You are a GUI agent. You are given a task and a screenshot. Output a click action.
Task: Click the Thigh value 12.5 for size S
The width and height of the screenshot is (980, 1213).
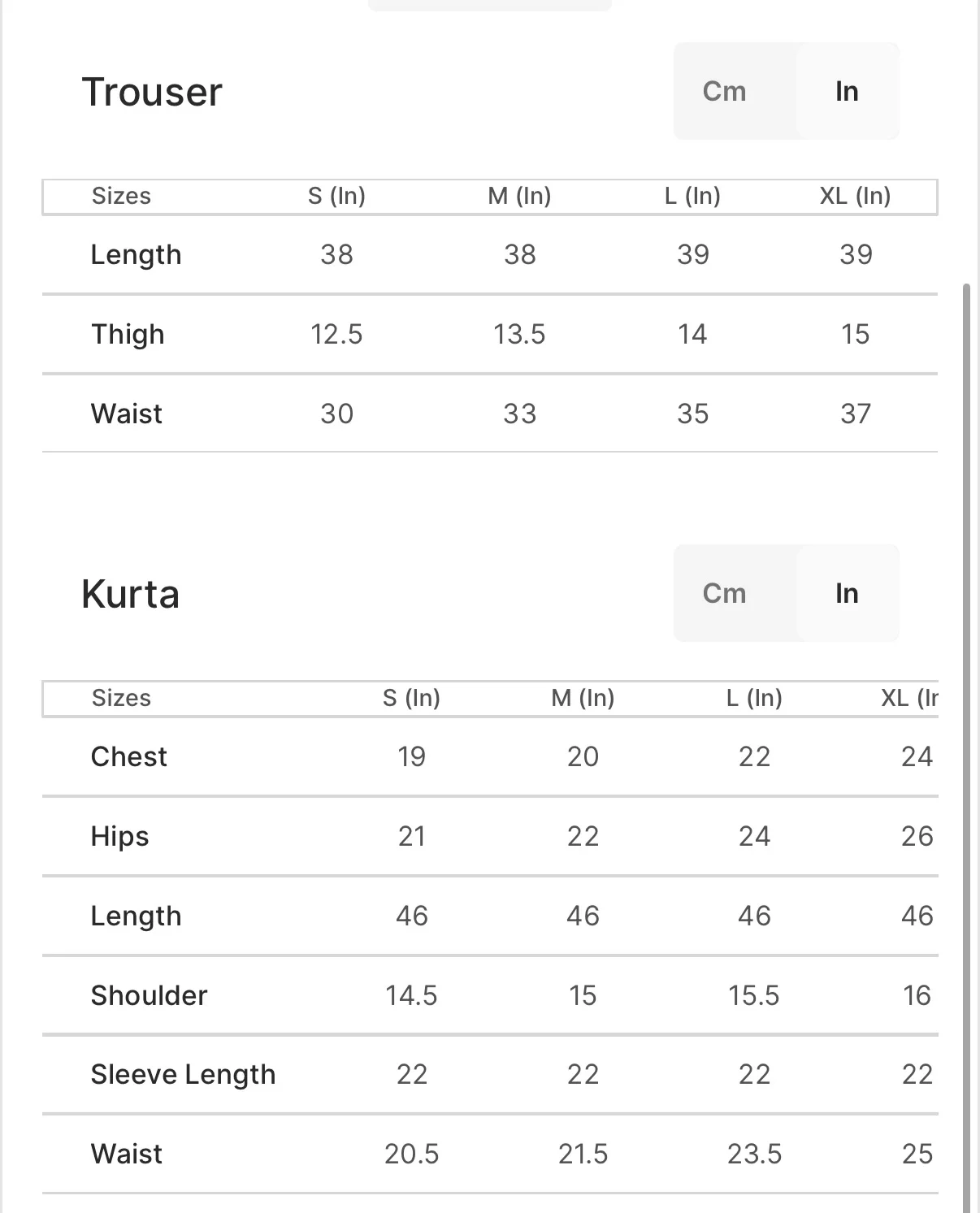click(336, 334)
